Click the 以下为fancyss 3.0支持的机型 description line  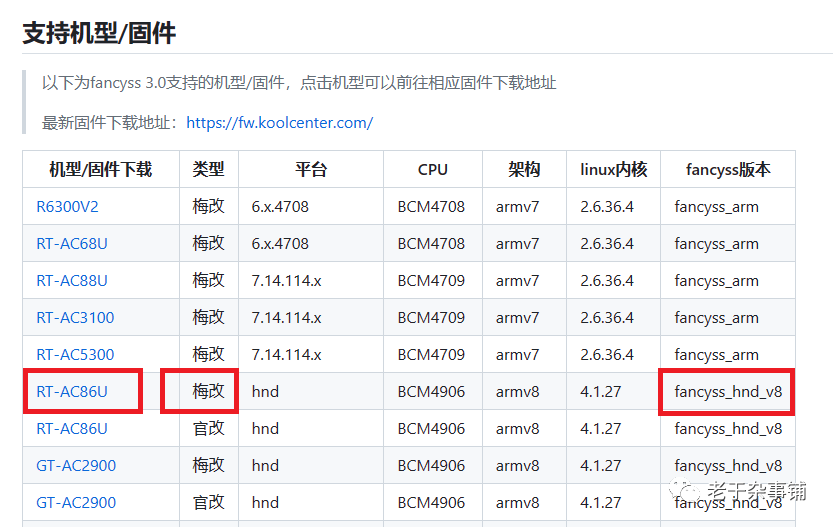coord(299,83)
